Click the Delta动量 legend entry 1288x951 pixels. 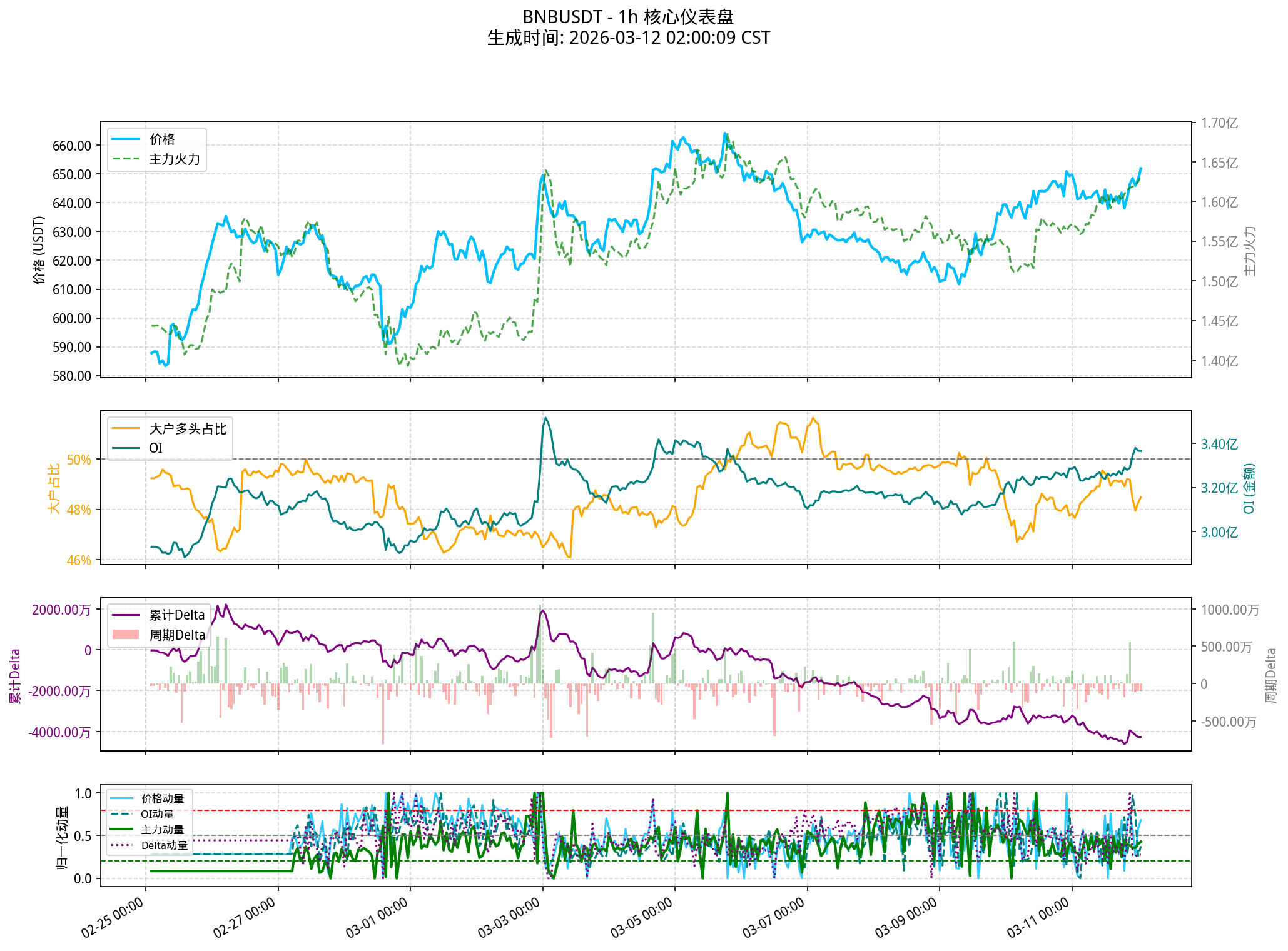point(164,845)
